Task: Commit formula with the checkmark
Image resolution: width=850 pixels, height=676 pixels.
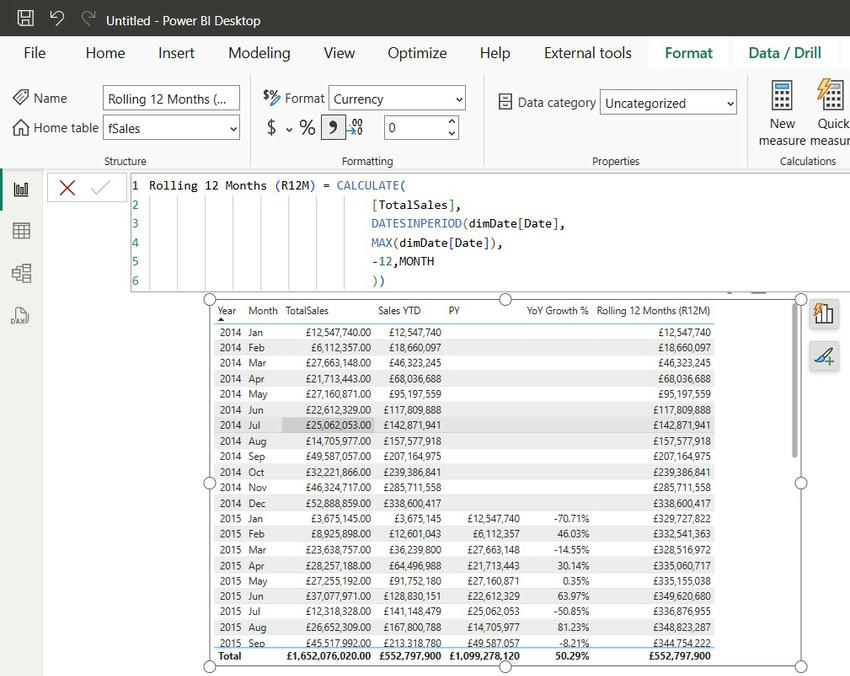Action: click(100, 188)
